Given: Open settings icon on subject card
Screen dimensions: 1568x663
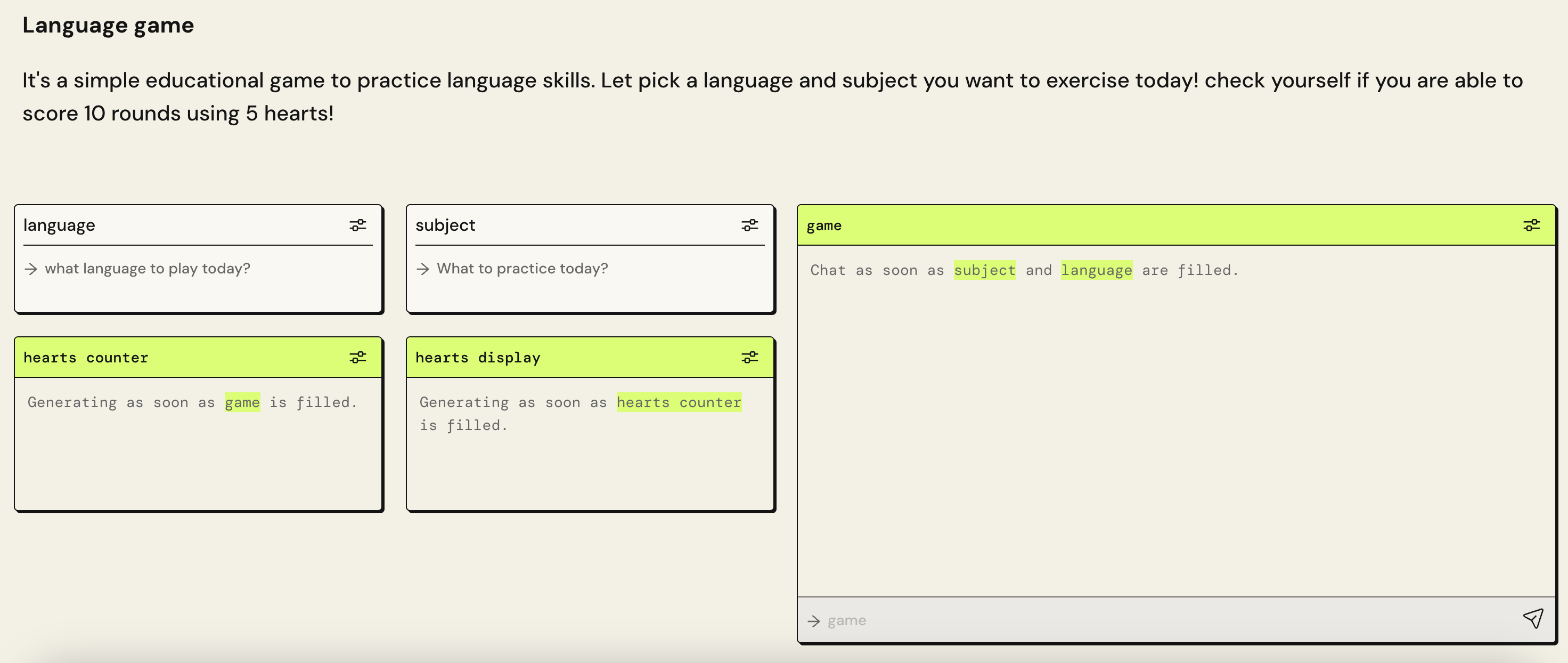Looking at the screenshot, I should coord(749,225).
